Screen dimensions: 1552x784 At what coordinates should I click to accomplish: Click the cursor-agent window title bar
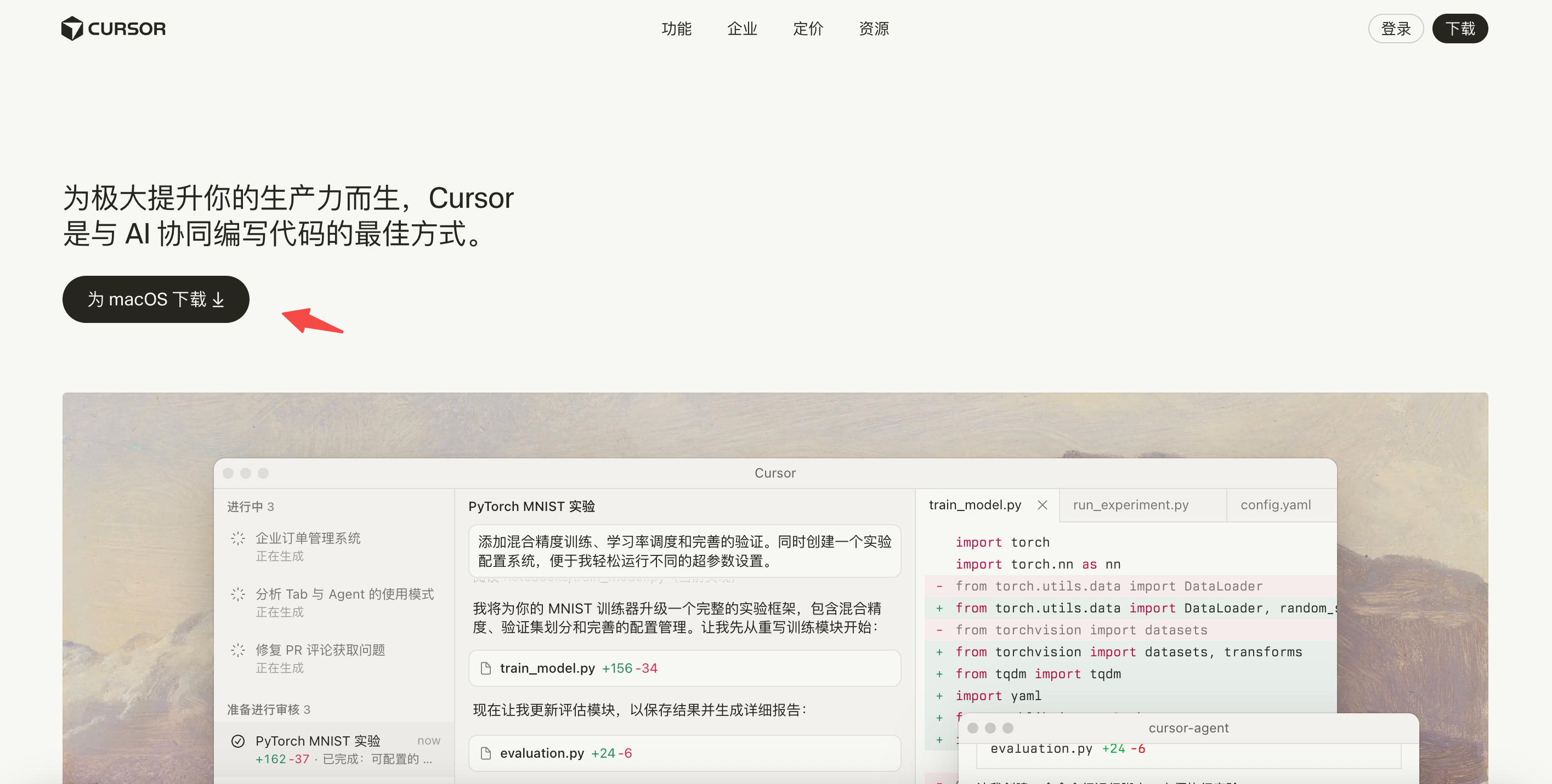[1188, 729]
